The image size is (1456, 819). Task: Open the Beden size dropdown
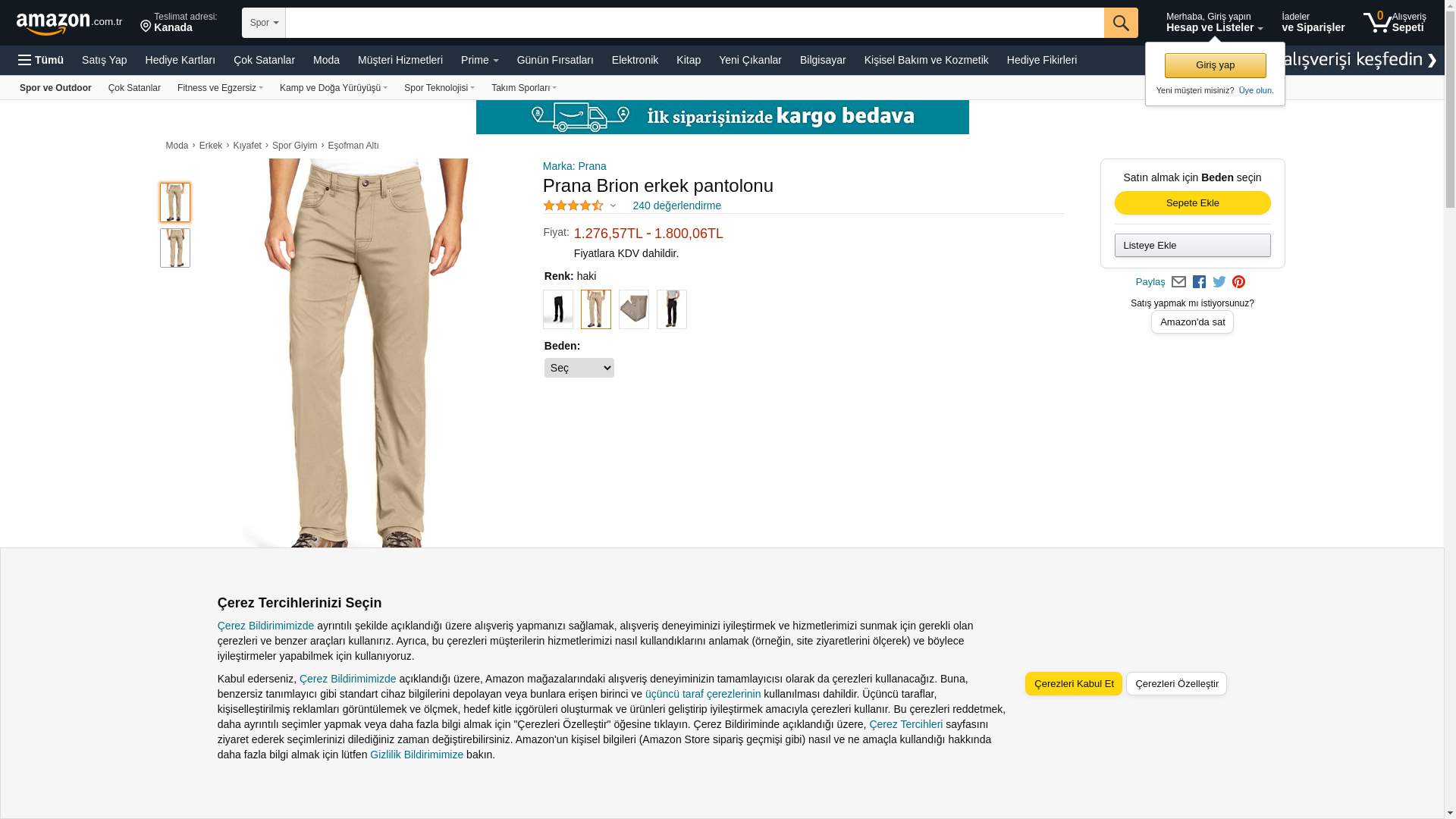579,368
